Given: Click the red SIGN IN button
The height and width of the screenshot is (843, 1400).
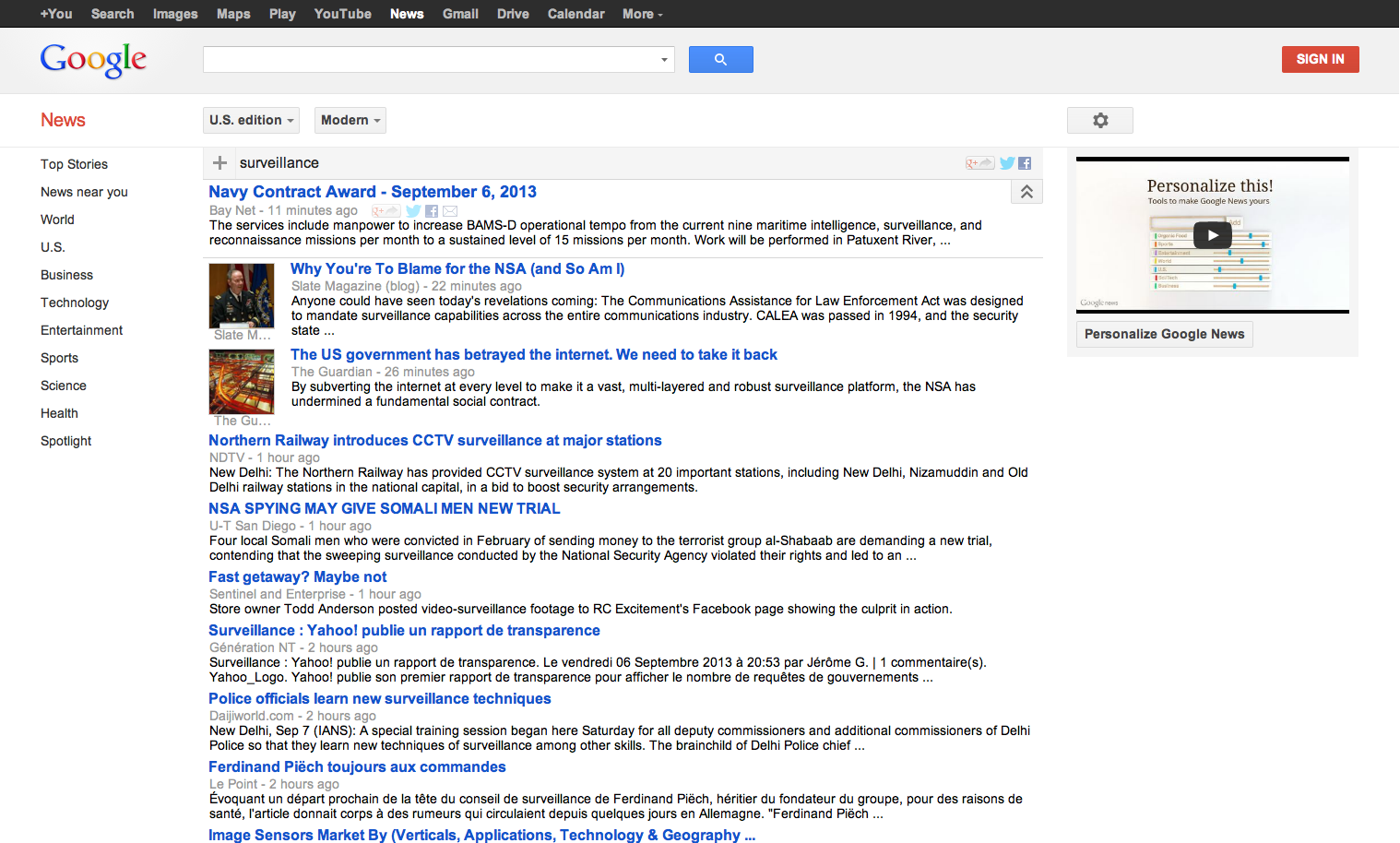Looking at the screenshot, I should (x=1320, y=59).
